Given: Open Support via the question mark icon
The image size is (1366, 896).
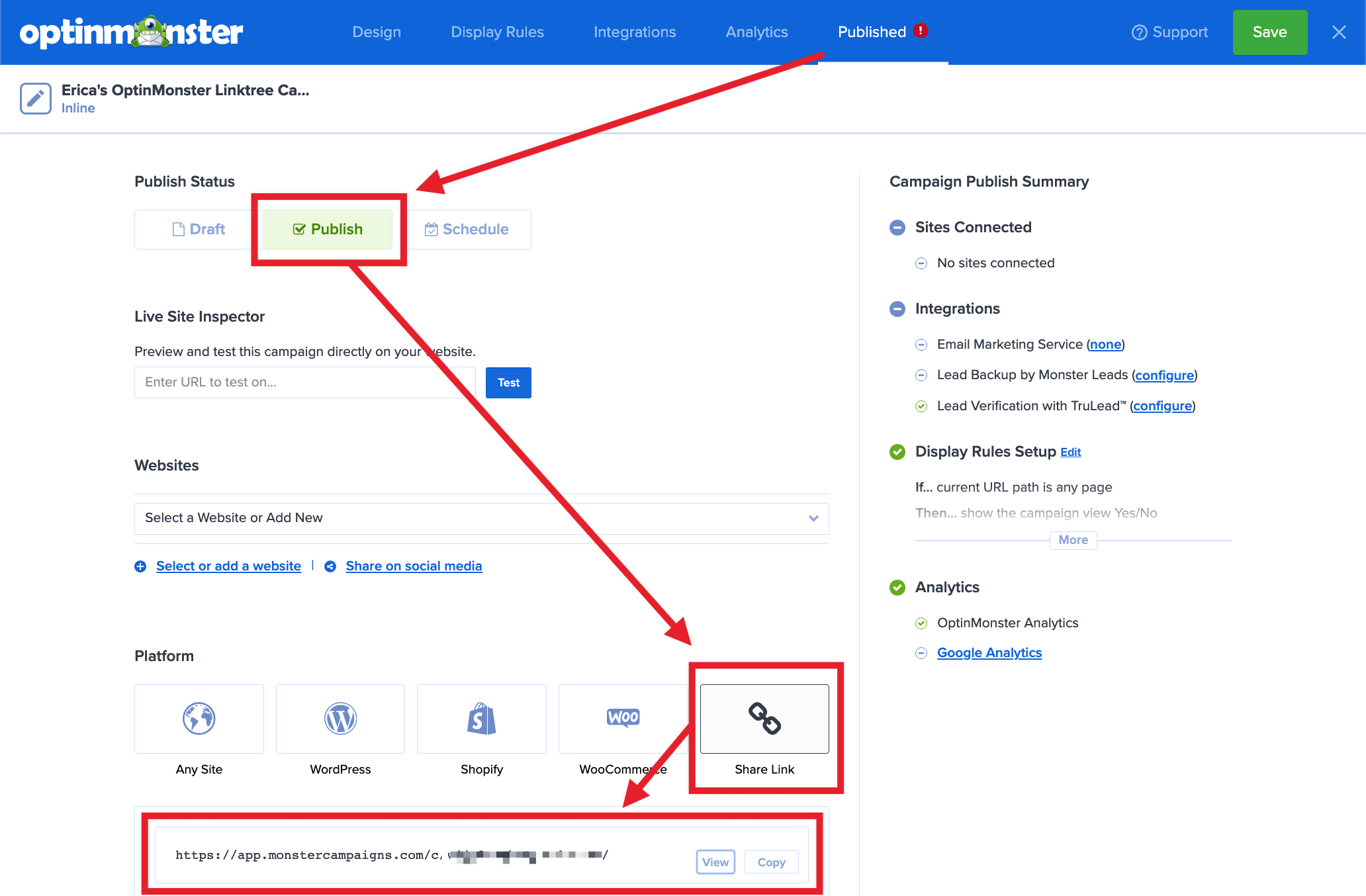Looking at the screenshot, I should (1140, 32).
